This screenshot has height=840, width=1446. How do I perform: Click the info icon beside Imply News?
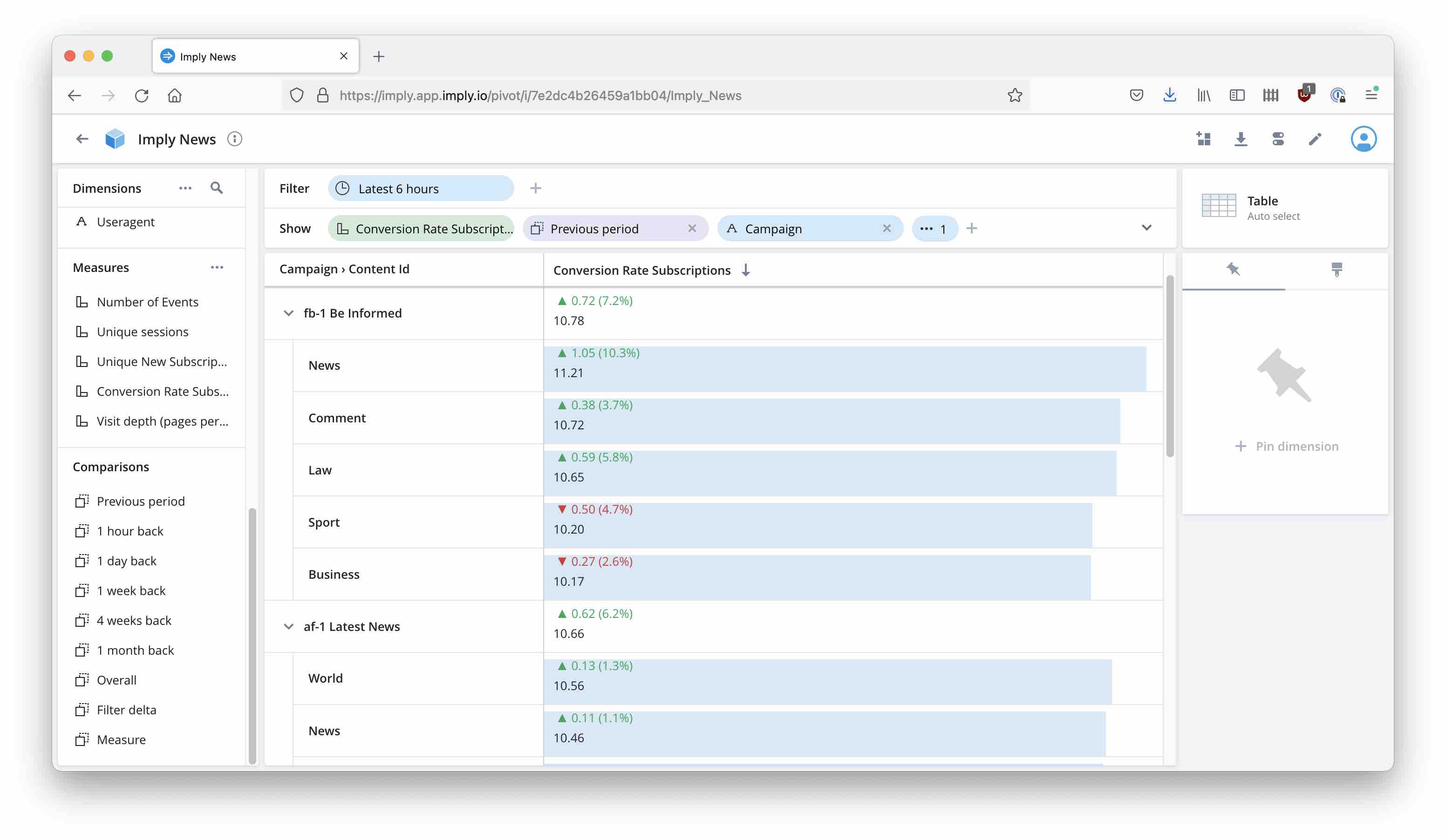[x=235, y=139]
